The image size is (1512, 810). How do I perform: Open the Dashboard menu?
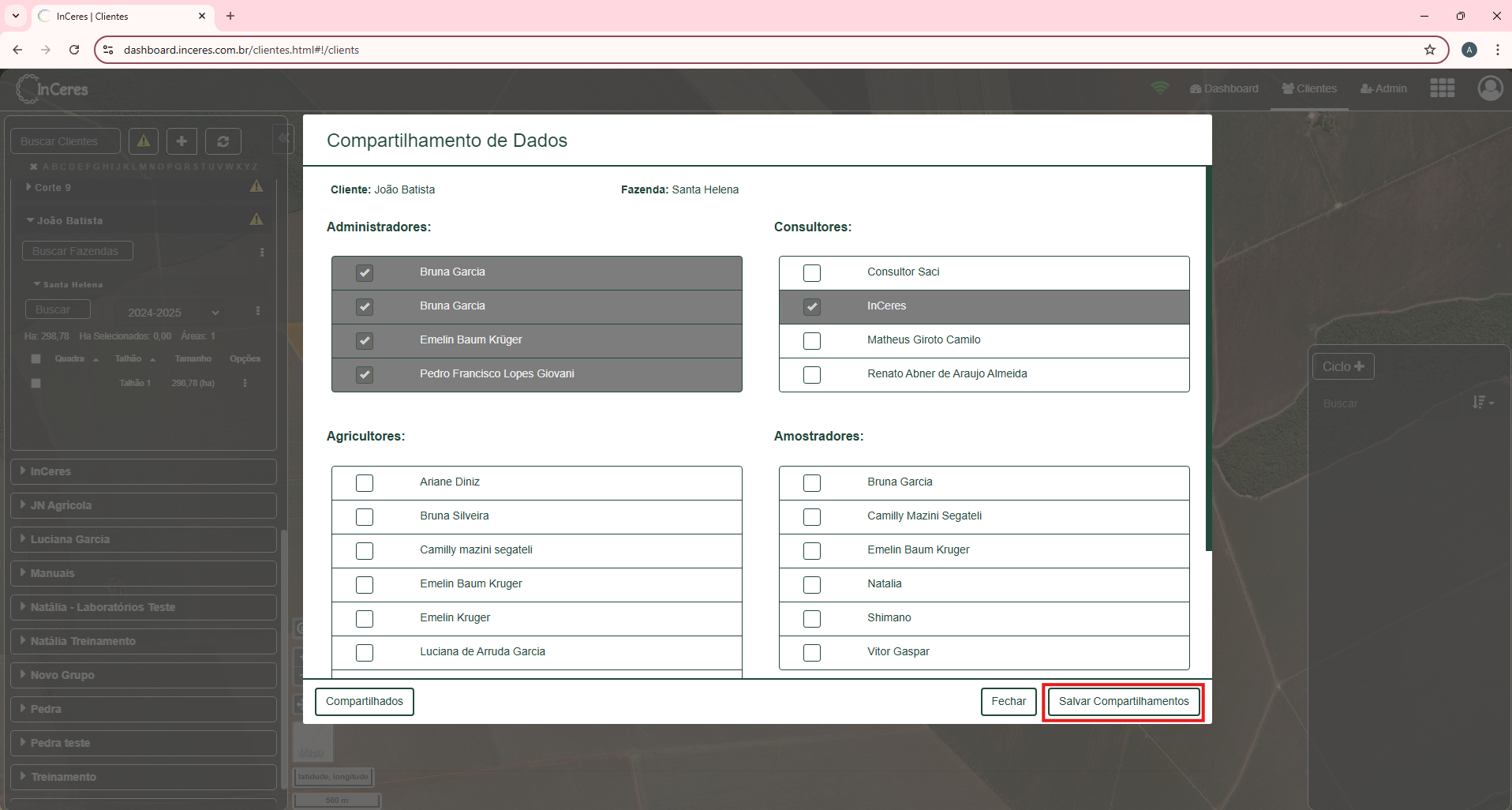[1224, 88]
